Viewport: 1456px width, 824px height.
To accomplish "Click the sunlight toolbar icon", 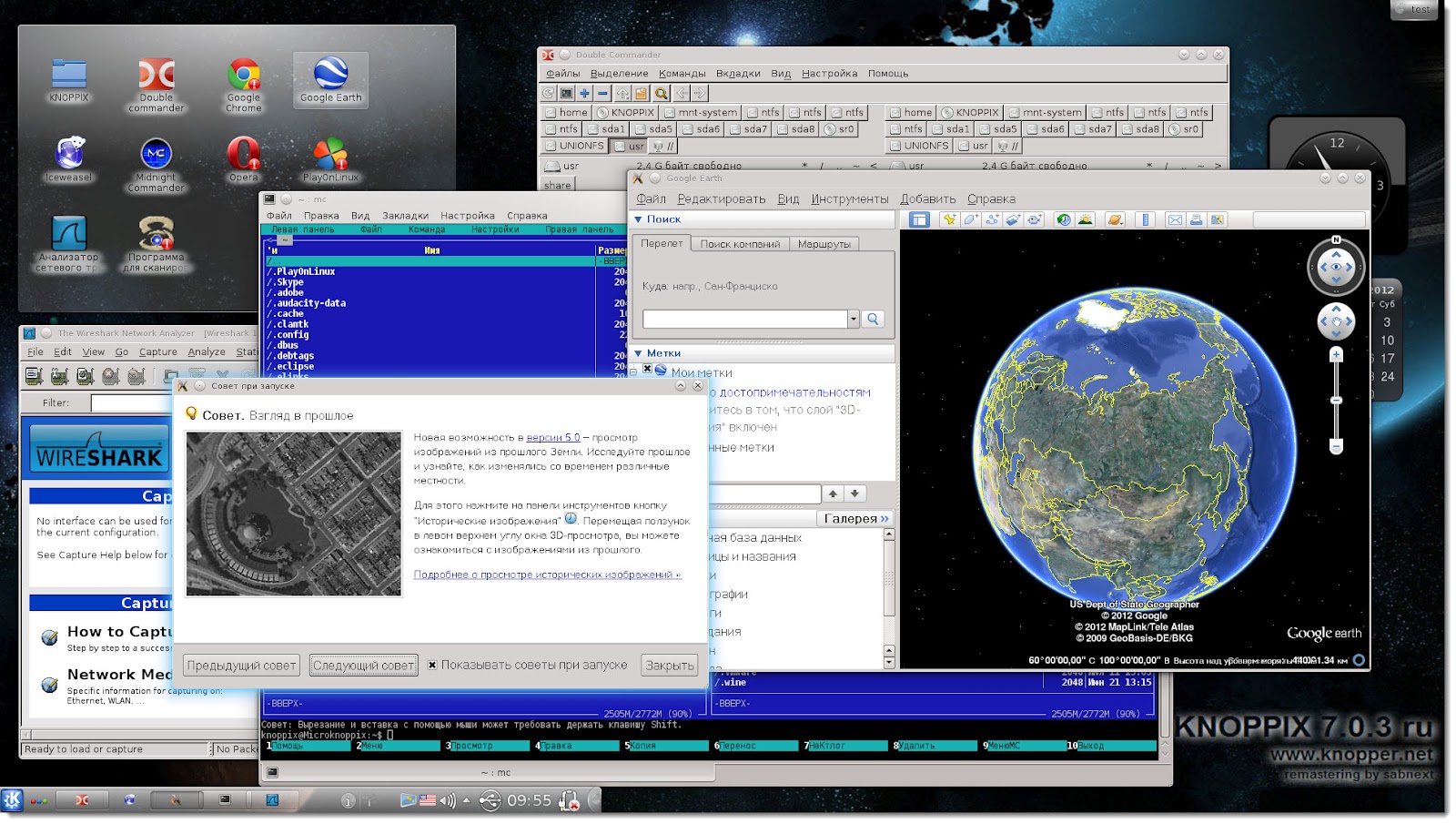I will coord(1085,219).
